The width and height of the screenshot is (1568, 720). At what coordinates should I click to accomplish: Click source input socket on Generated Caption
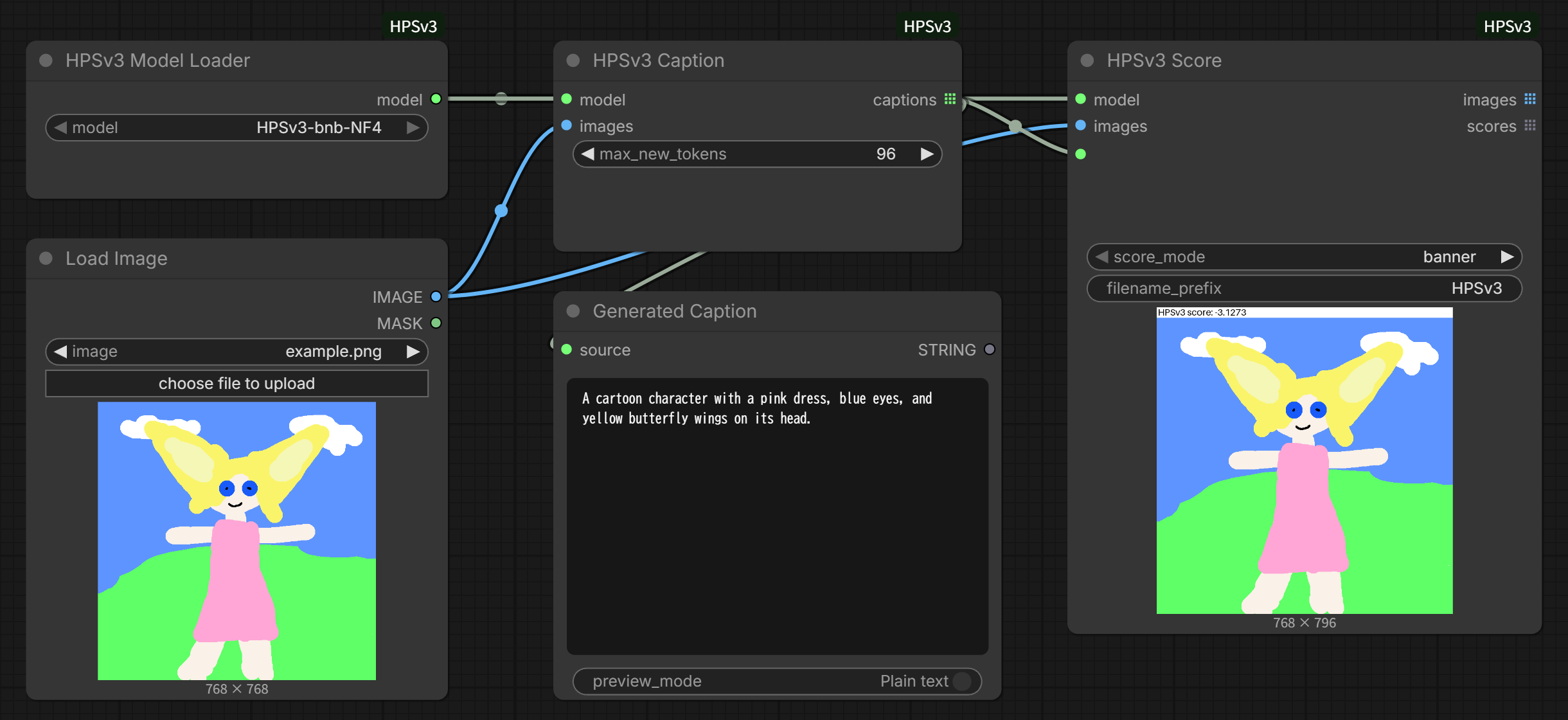567,349
